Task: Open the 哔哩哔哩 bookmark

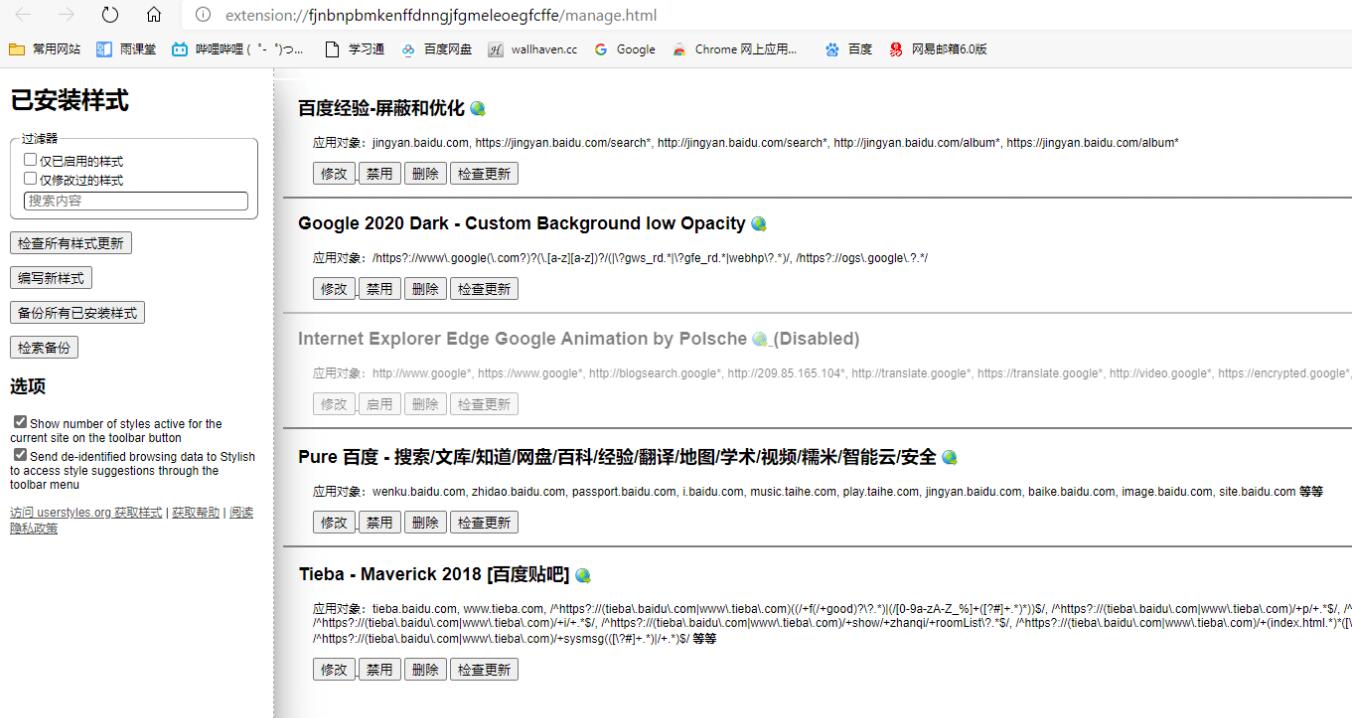Action: (x=237, y=49)
